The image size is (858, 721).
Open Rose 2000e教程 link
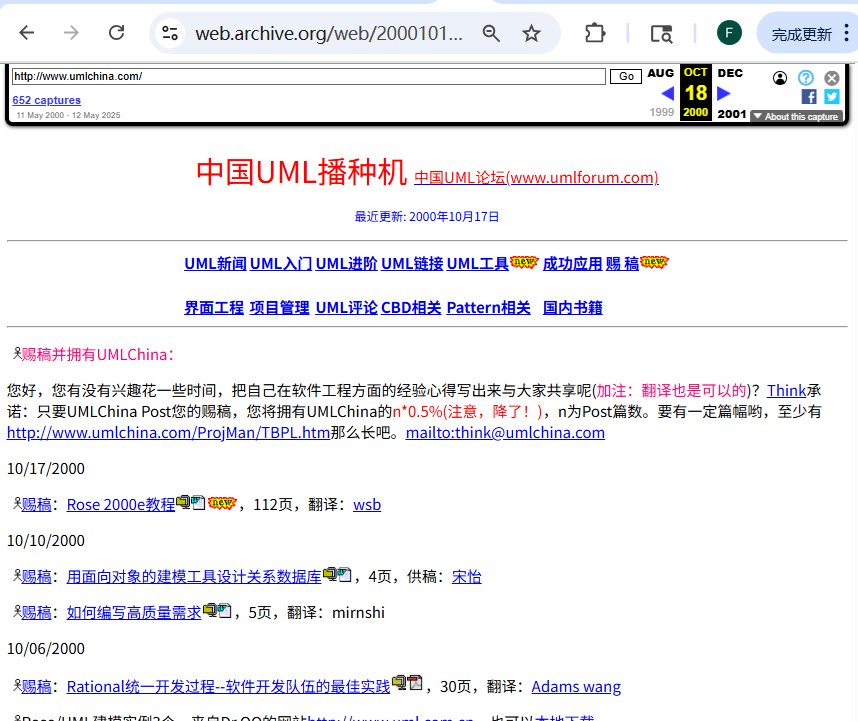[x=121, y=504]
